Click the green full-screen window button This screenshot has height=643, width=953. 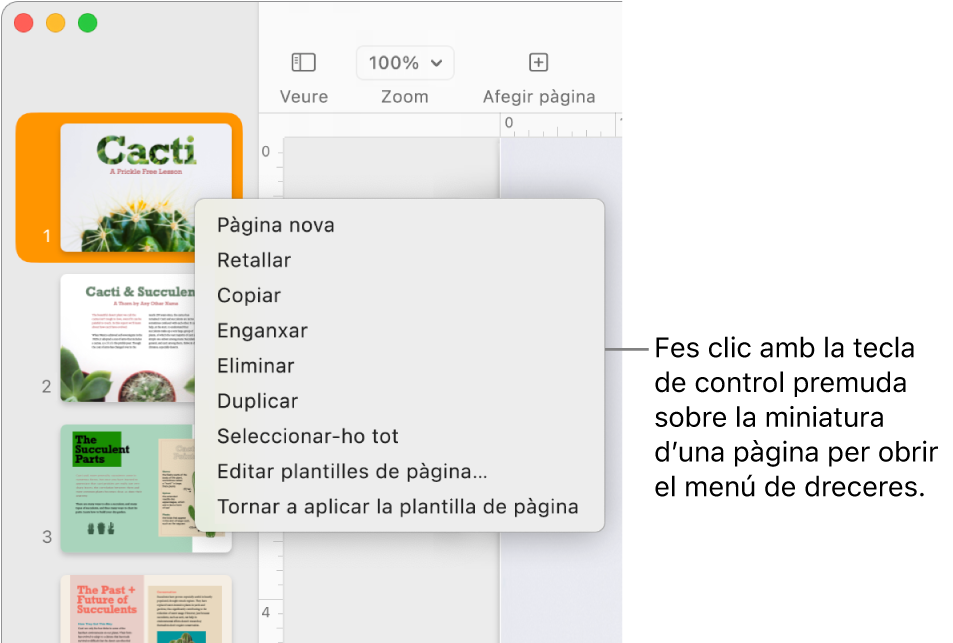pos(88,23)
